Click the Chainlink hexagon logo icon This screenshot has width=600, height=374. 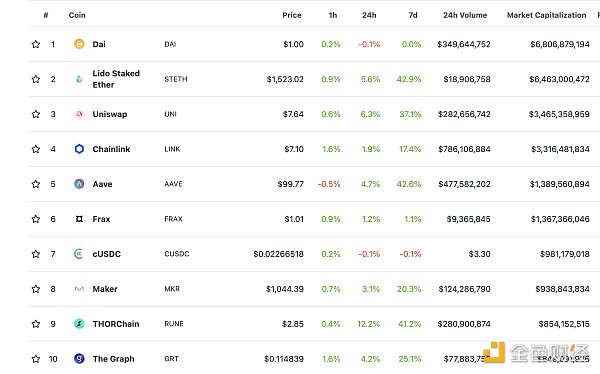(79, 149)
